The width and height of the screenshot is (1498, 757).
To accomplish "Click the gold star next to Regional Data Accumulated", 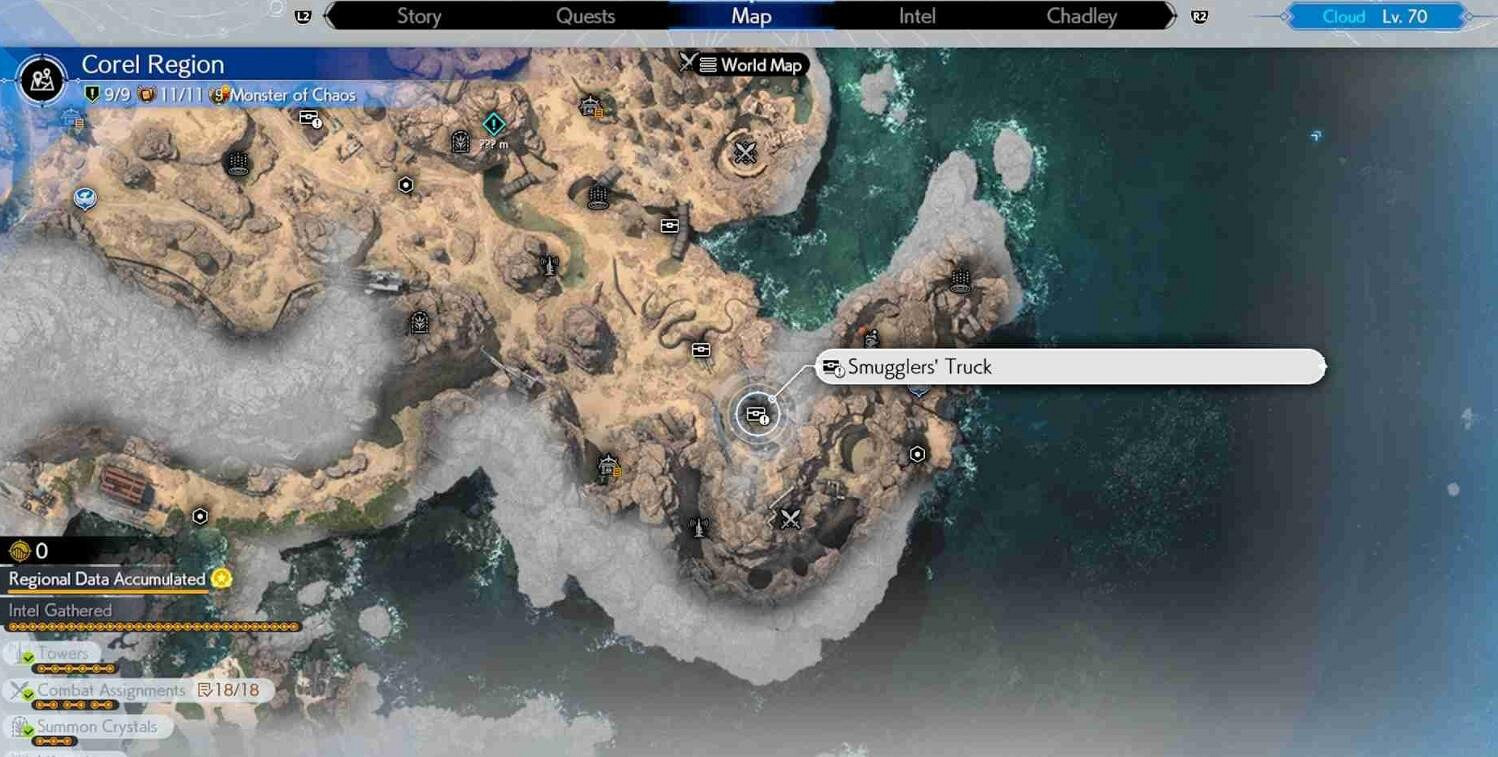I will pyautogui.click(x=221, y=579).
